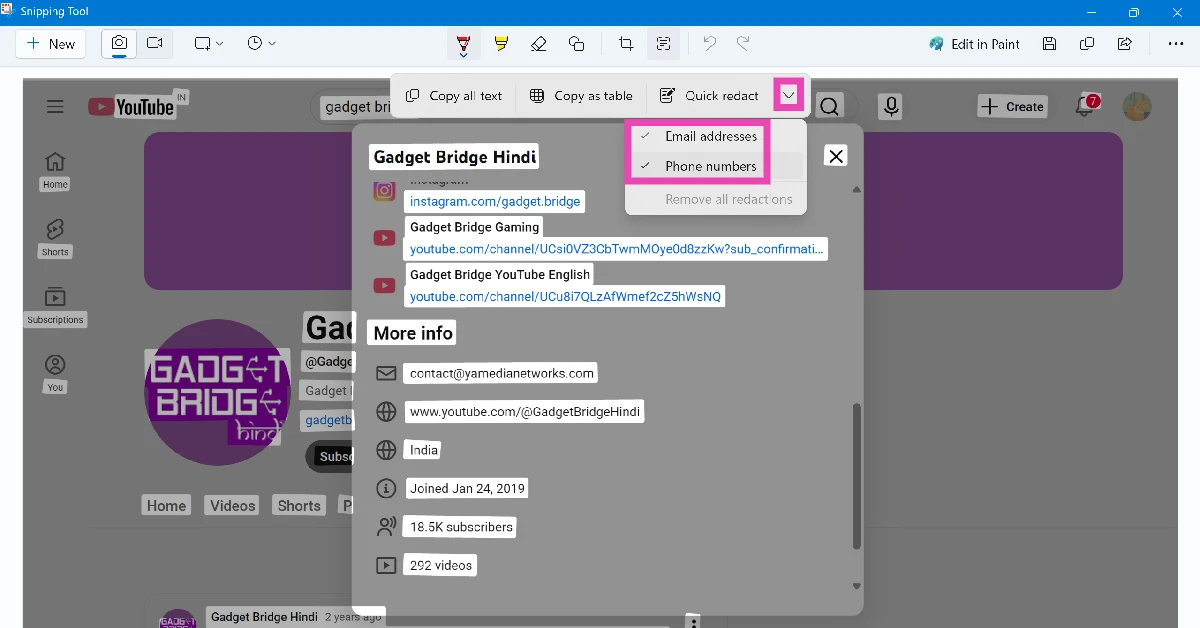
Task: Select the highlighter tool
Action: click(x=501, y=44)
